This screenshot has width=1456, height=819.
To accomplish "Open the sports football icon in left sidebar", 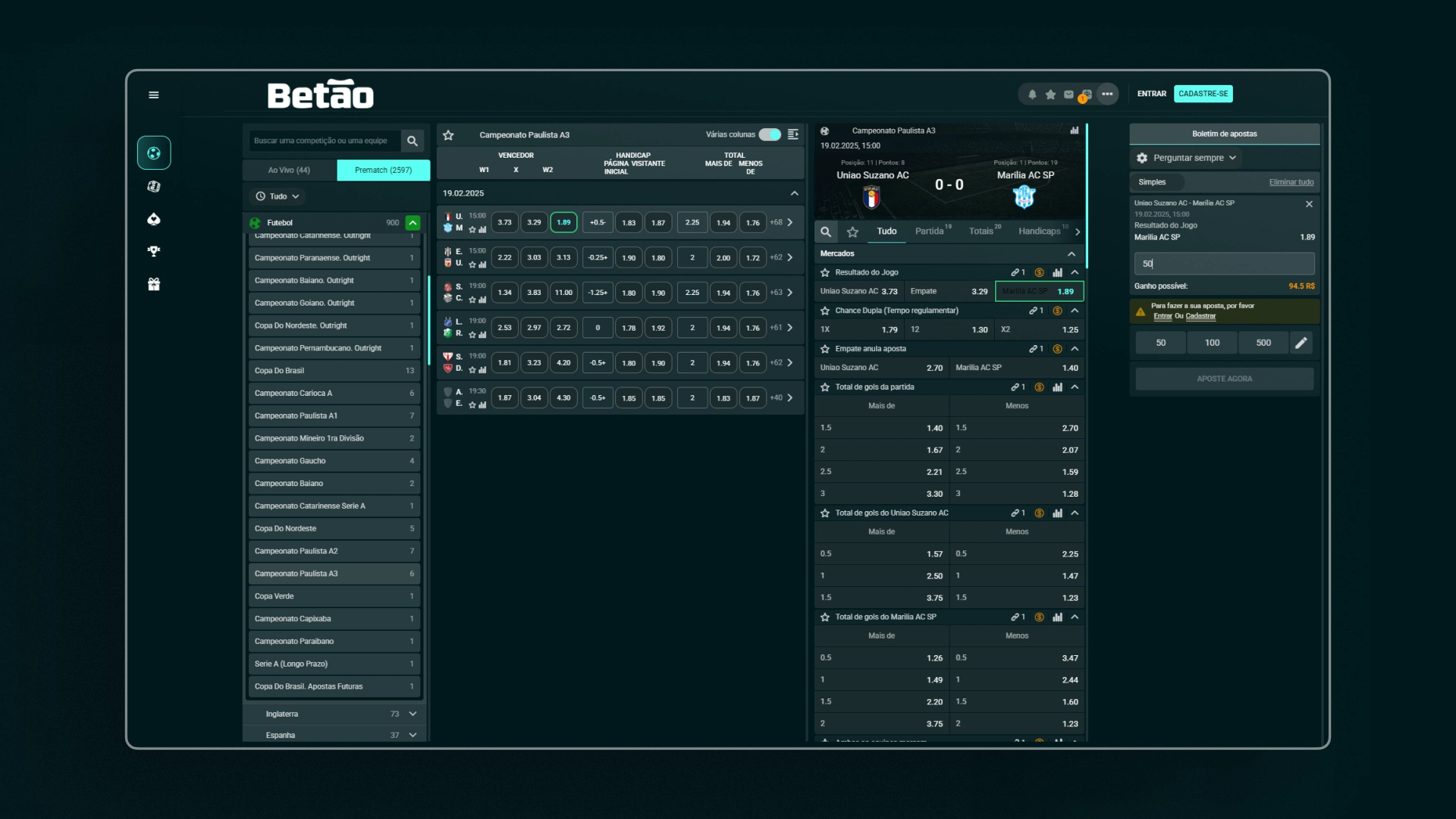I will [154, 153].
